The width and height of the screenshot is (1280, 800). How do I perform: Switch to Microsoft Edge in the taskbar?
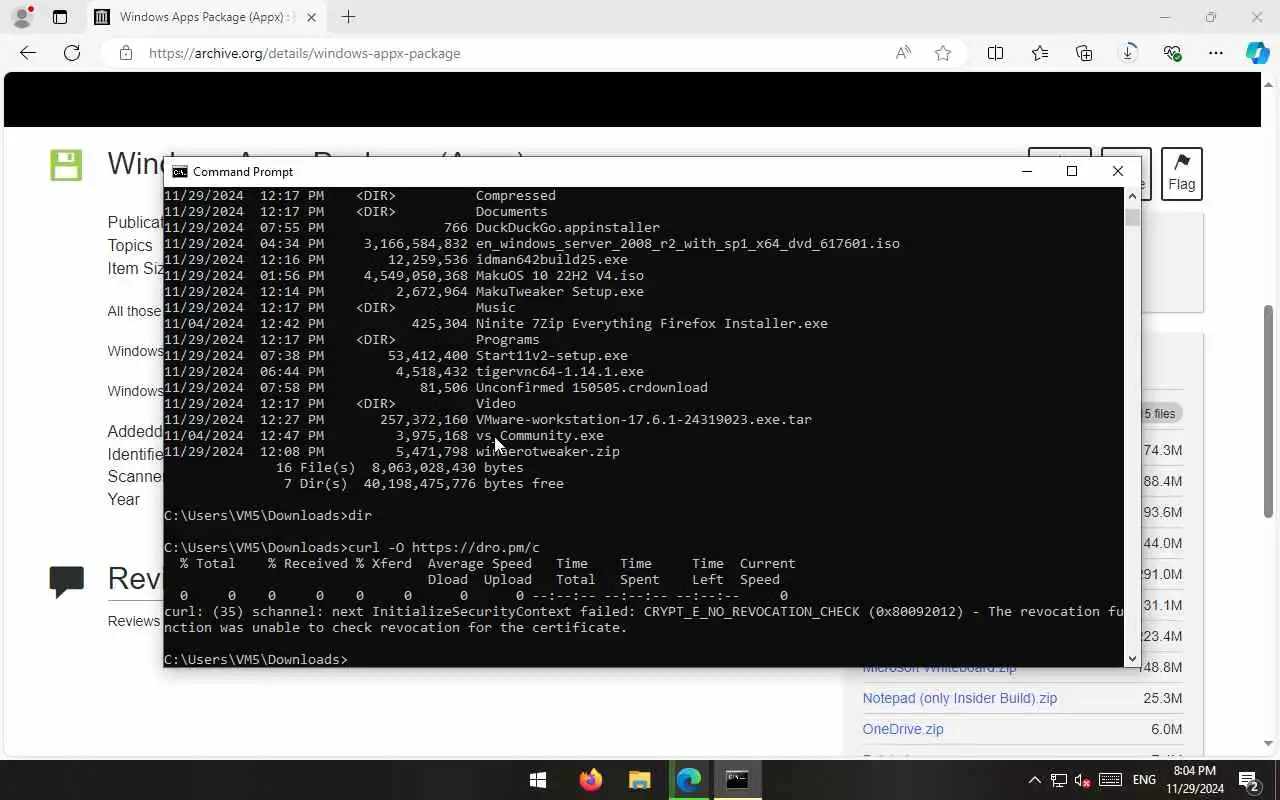689,780
